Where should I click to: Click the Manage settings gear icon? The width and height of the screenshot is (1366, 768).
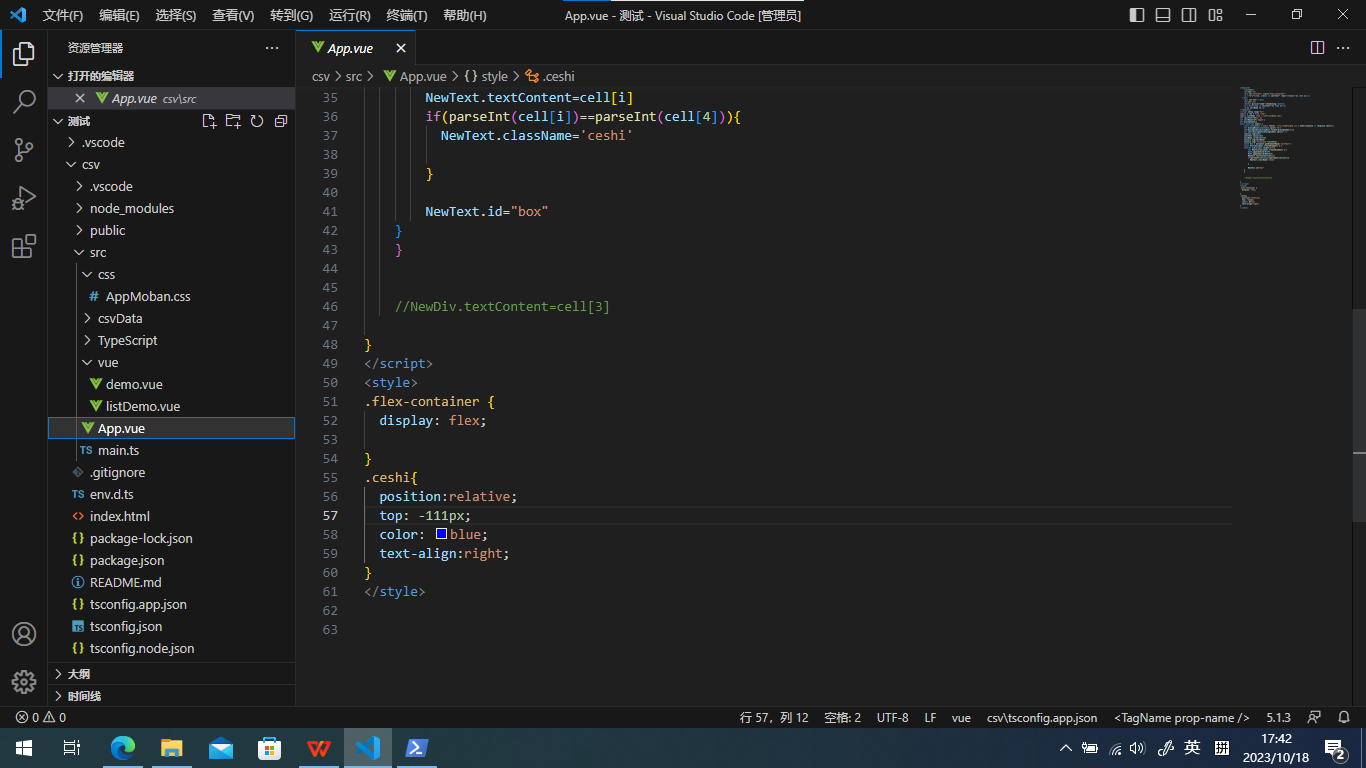pos(24,682)
